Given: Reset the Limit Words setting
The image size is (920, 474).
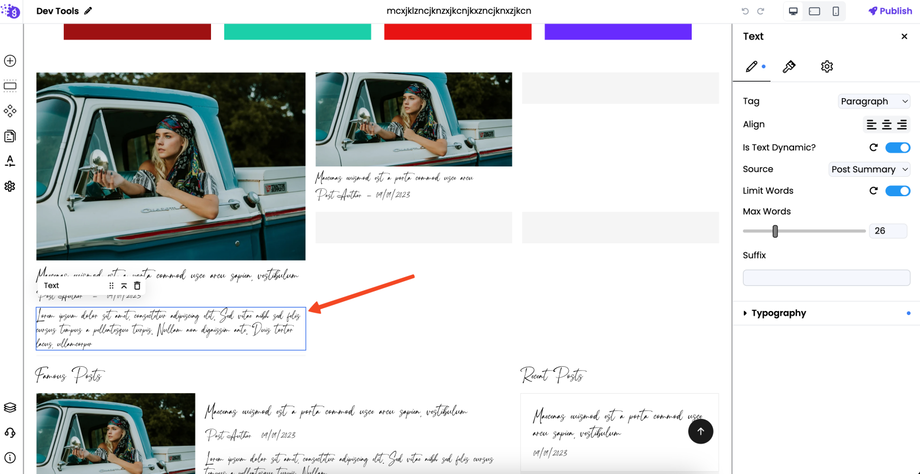Looking at the screenshot, I should pyautogui.click(x=873, y=191).
